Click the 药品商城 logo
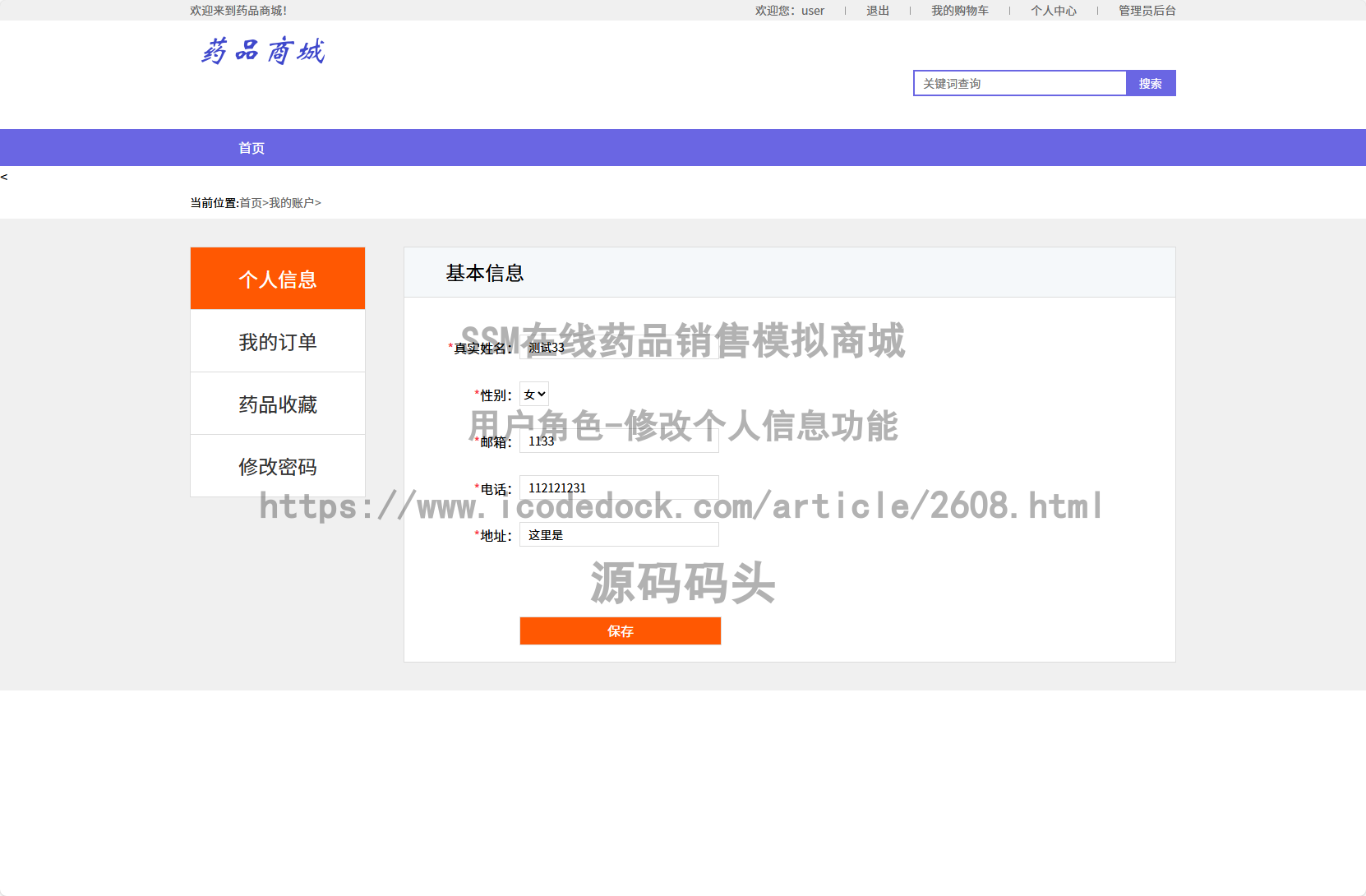Screen dimensions: 1366x896 (263, 51)
